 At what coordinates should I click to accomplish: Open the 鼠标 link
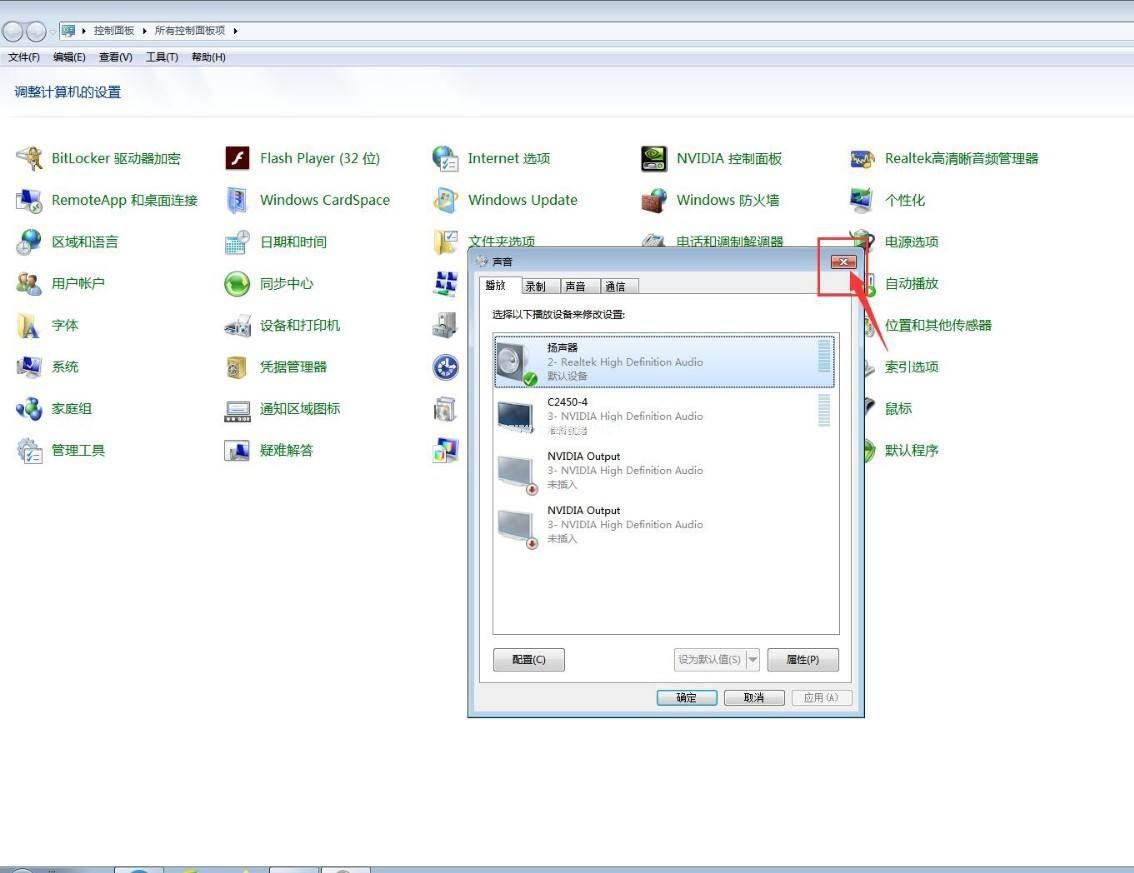898,409
